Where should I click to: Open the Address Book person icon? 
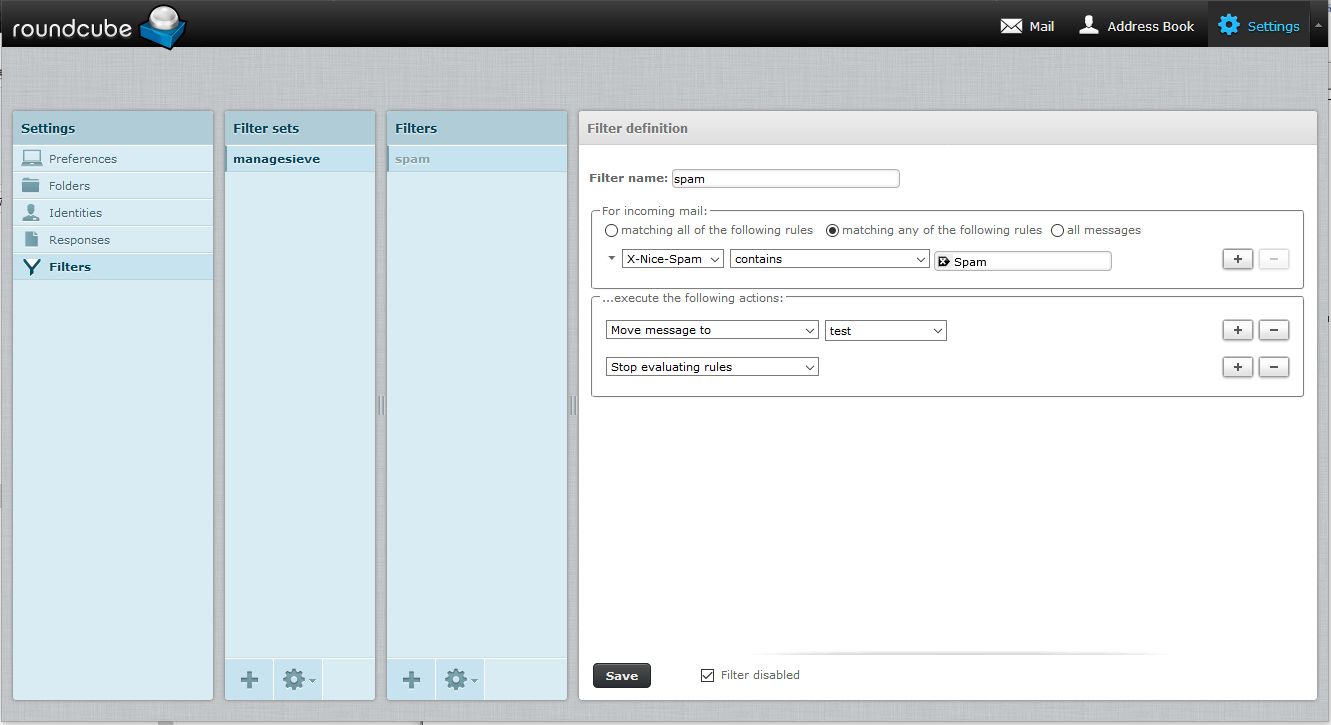tap(1089, 26)
